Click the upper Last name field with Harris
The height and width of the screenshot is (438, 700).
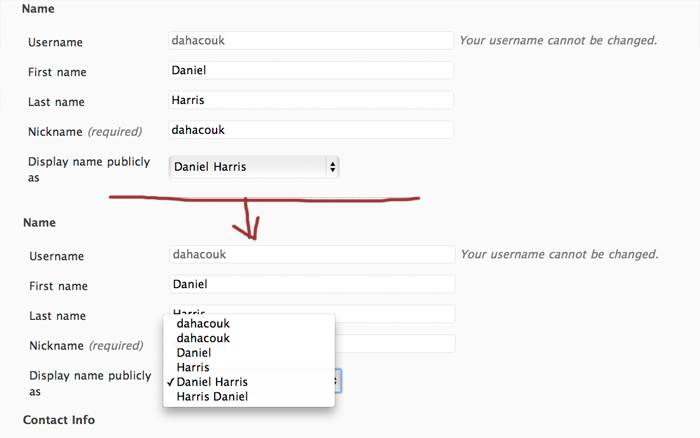pos(311,100)
